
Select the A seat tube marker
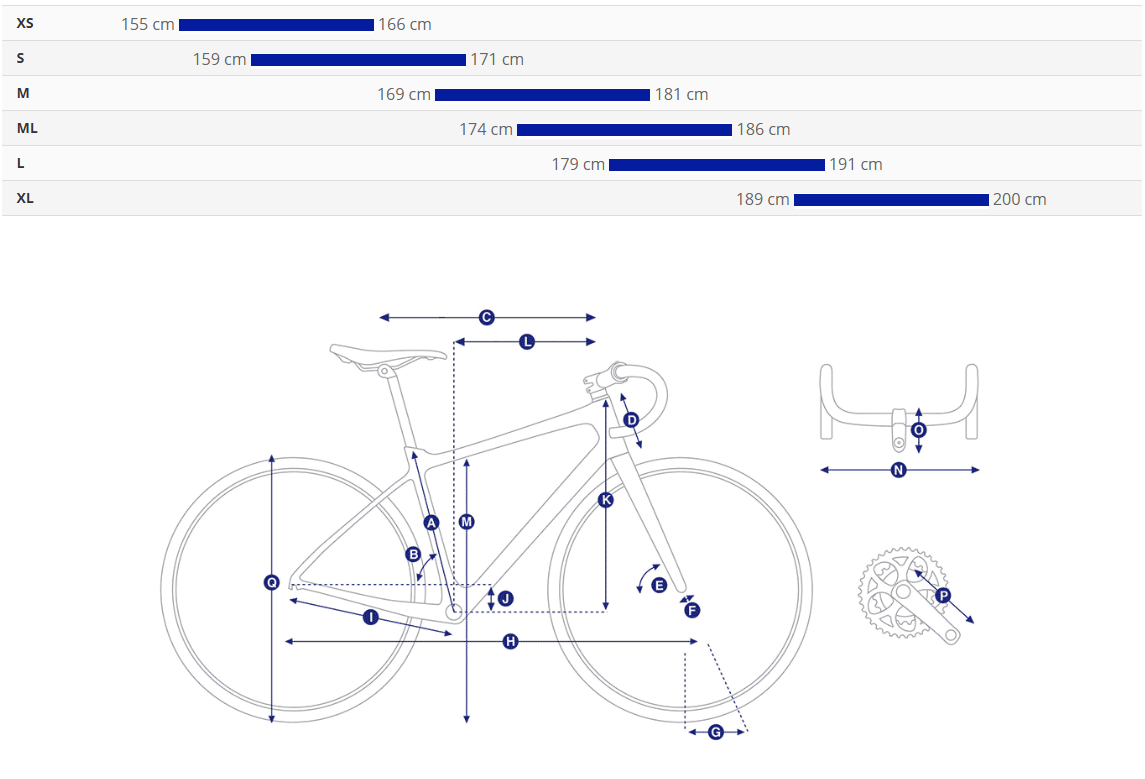(432, 523)
